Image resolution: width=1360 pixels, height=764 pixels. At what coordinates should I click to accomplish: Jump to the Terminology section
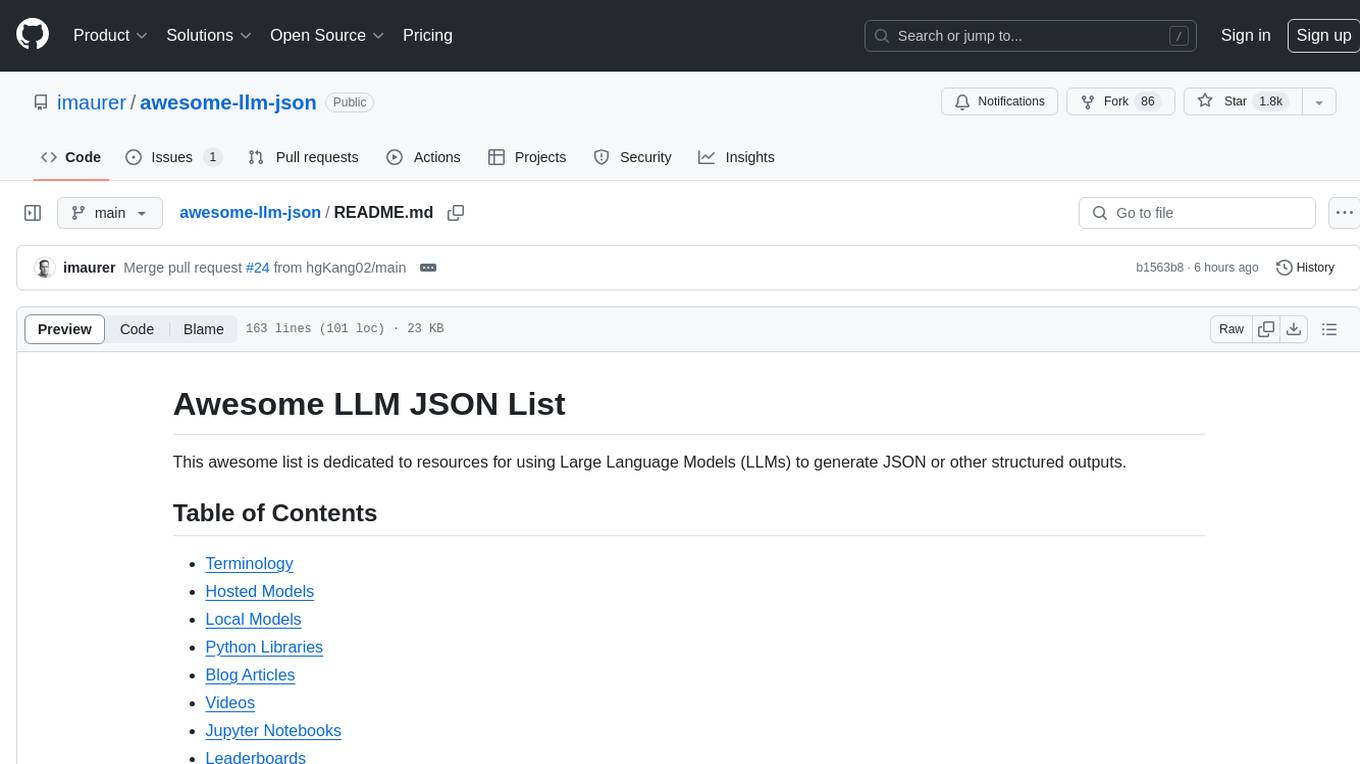(x=249, y=564)
